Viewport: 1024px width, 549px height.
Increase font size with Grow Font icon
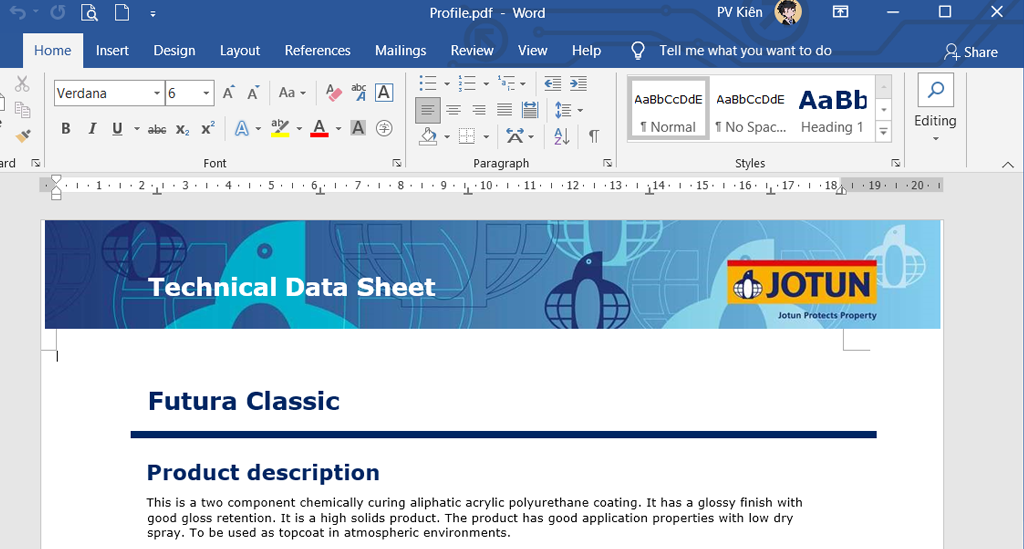pyautogui.click(x=229, y=93)
